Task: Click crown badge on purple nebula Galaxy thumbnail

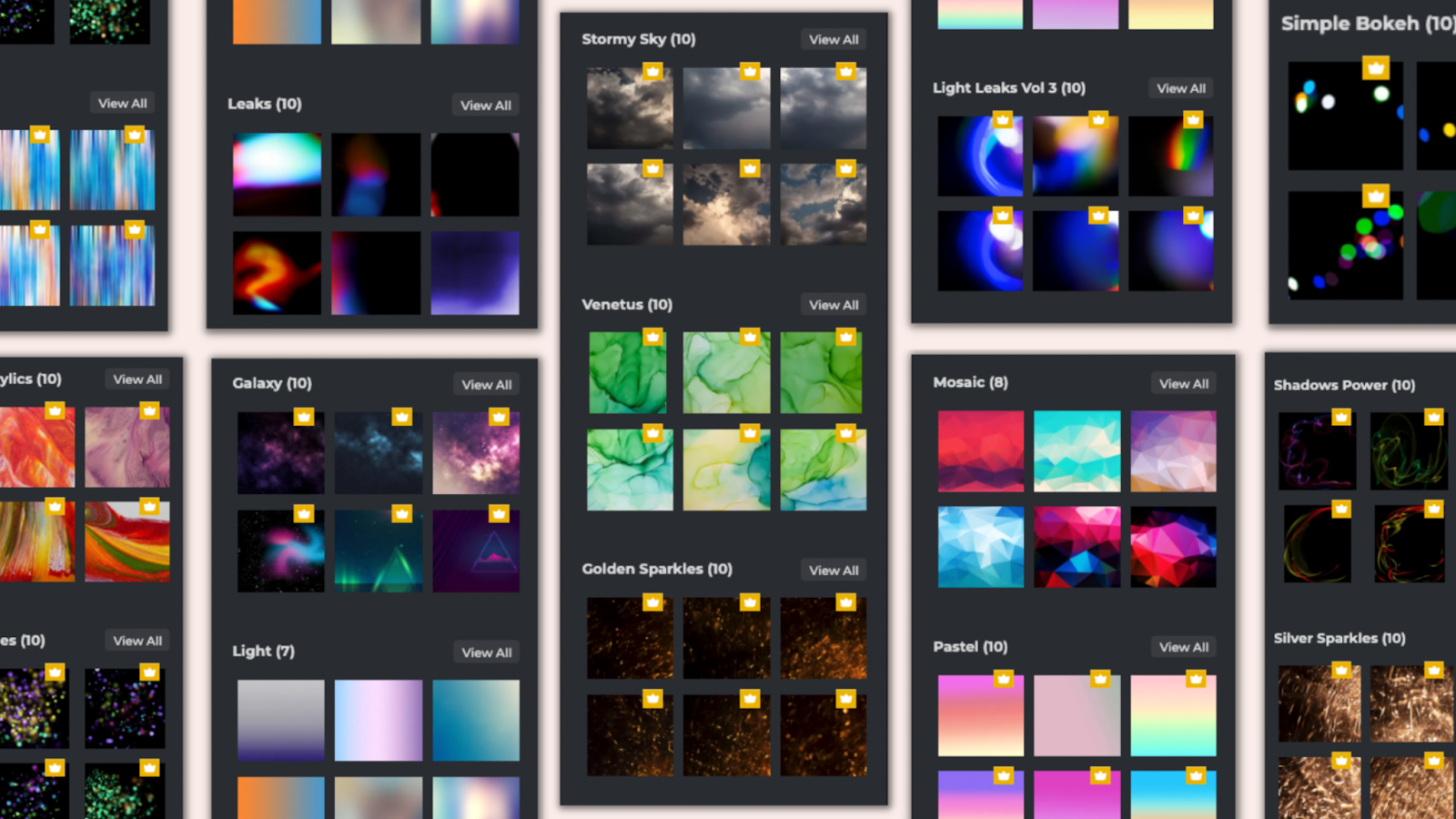Action: (304, 417)
